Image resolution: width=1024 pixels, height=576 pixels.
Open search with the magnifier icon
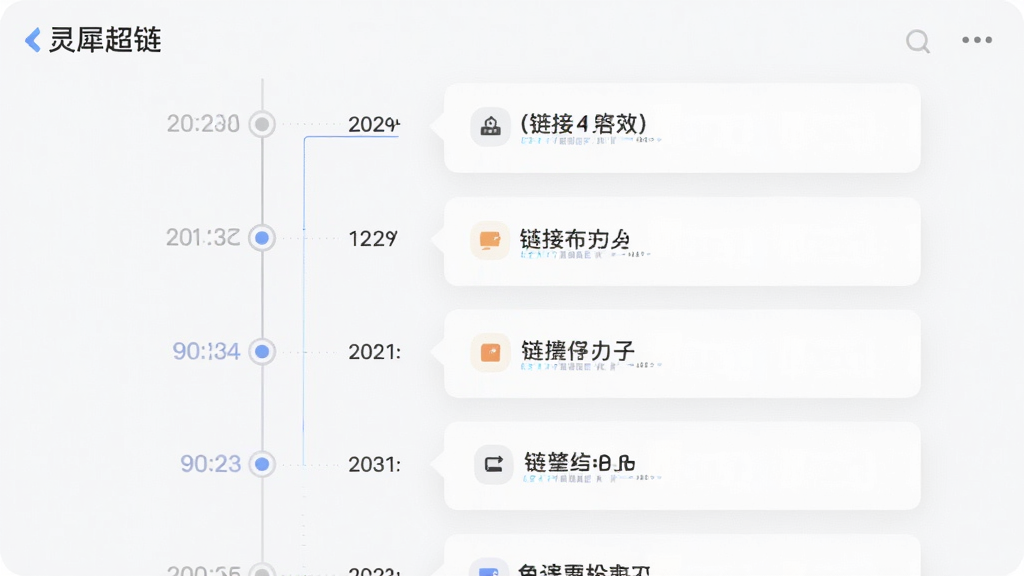point(918,41)
